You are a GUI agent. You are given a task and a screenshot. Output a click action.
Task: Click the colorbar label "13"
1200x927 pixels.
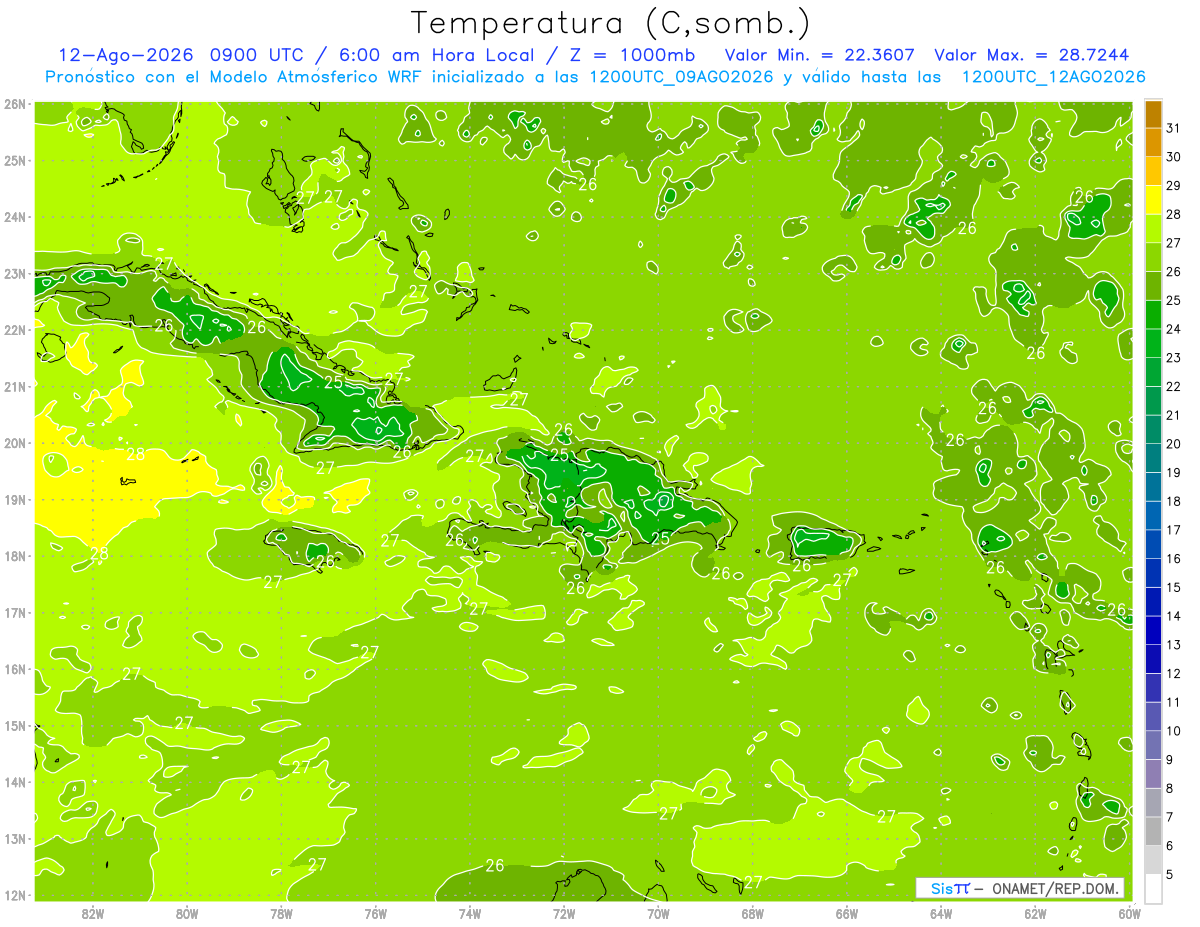click(x=1174, y=645)
